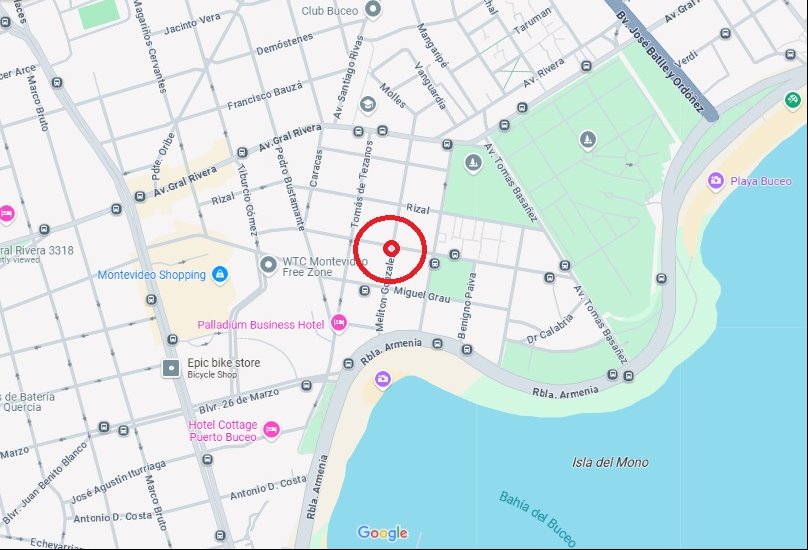
Task: Click the Playa Buceo text label
Action: [x=761, y=181]
